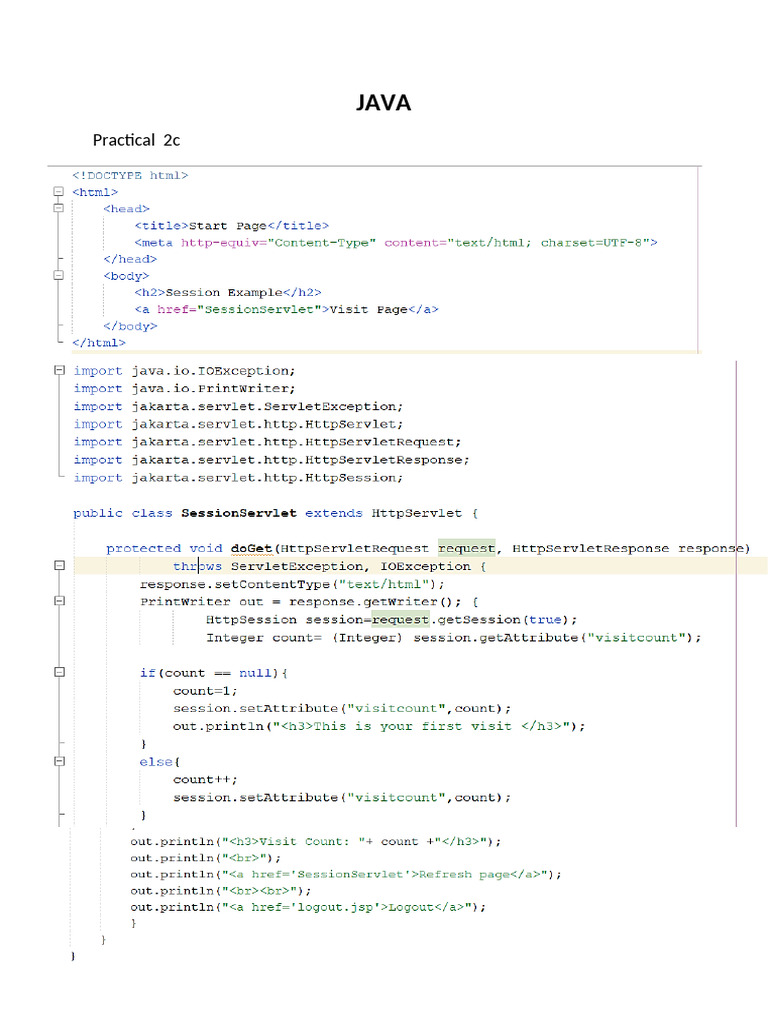This screenshot has height=1024, width=768.
Task: Click the SessionServlet class name
Action: click(x=239, y=513)
